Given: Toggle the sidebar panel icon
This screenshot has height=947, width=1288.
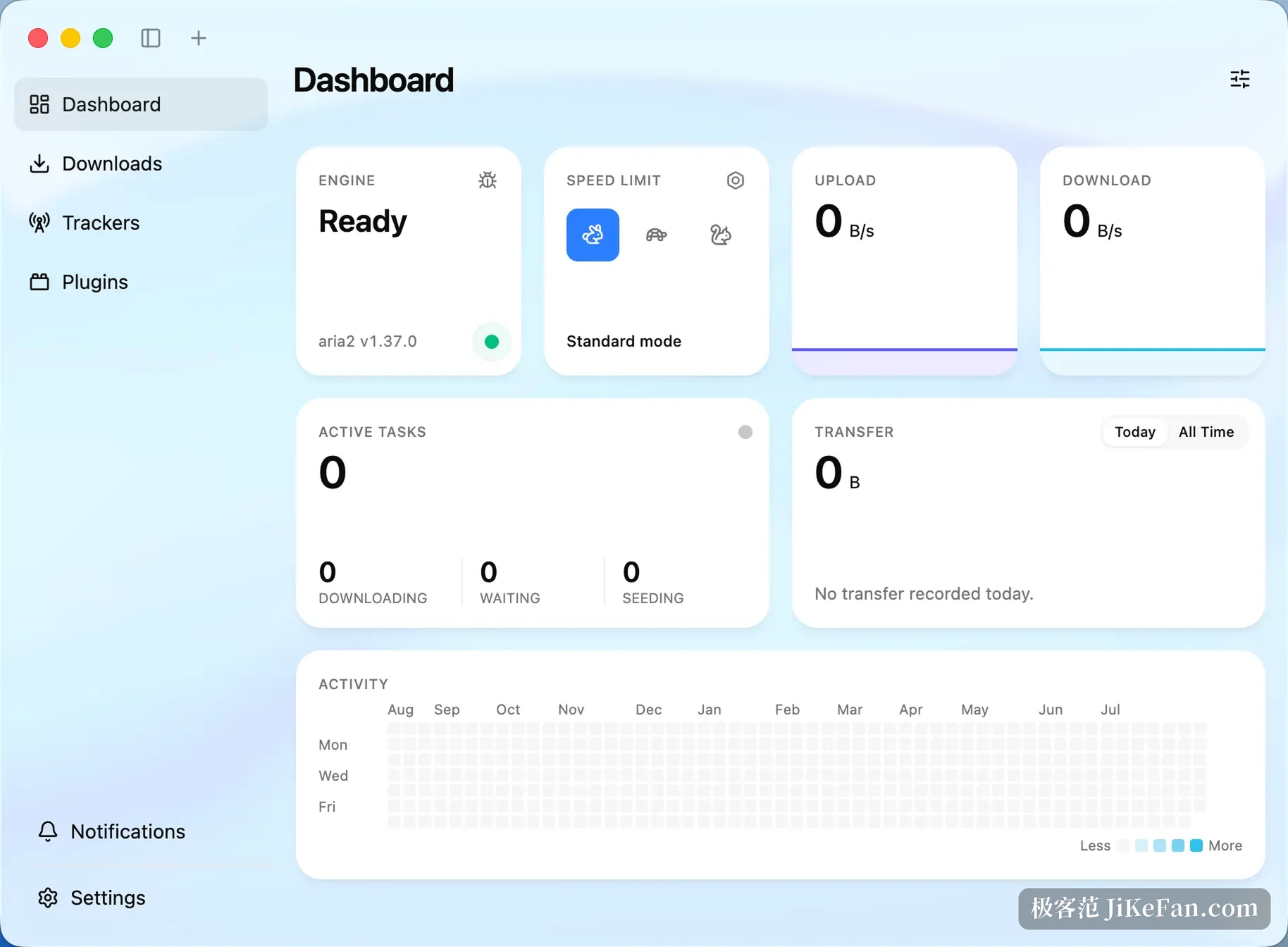Looking at the screenshot, I should [151, 38].
